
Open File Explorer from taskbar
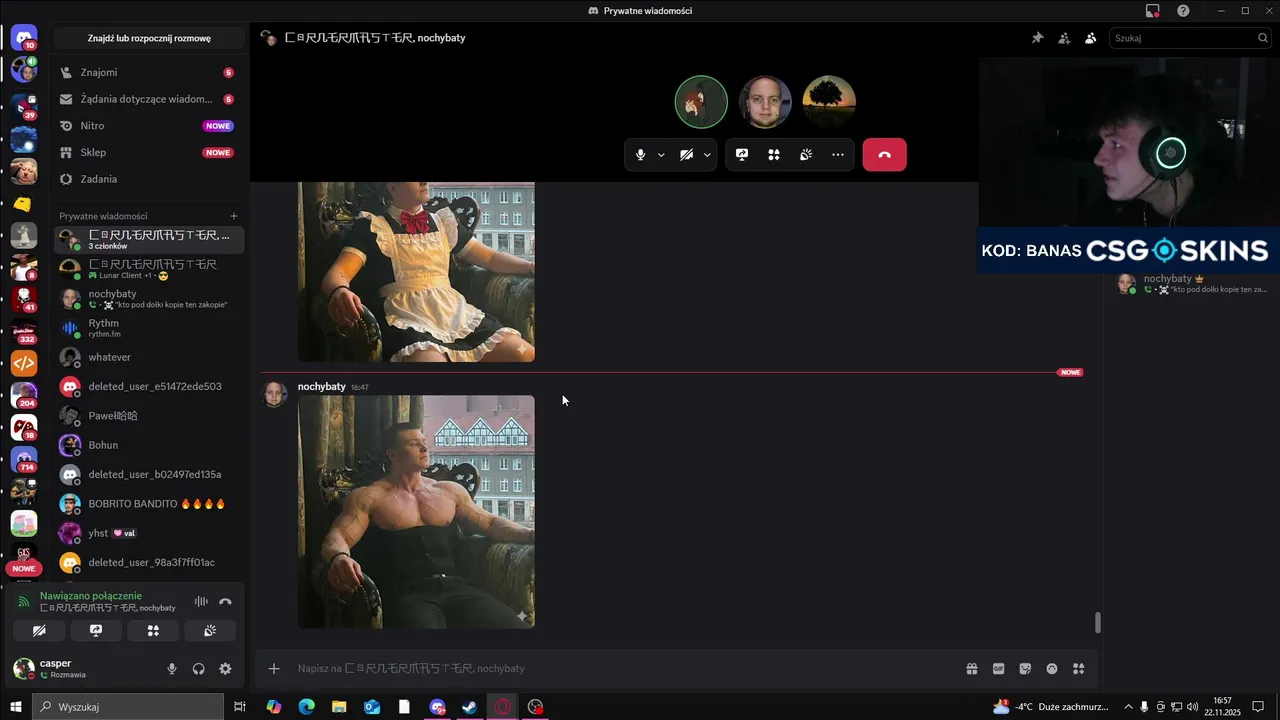339,707
